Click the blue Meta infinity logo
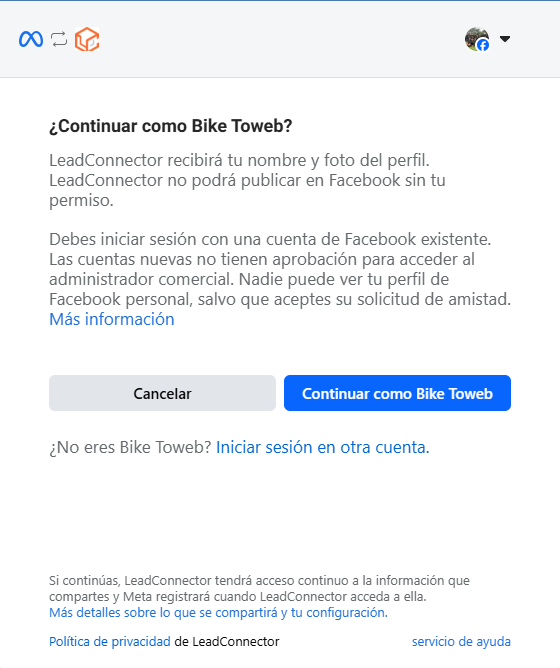The image size is (560, 668). pyautogui.click(x=31, y=39)
